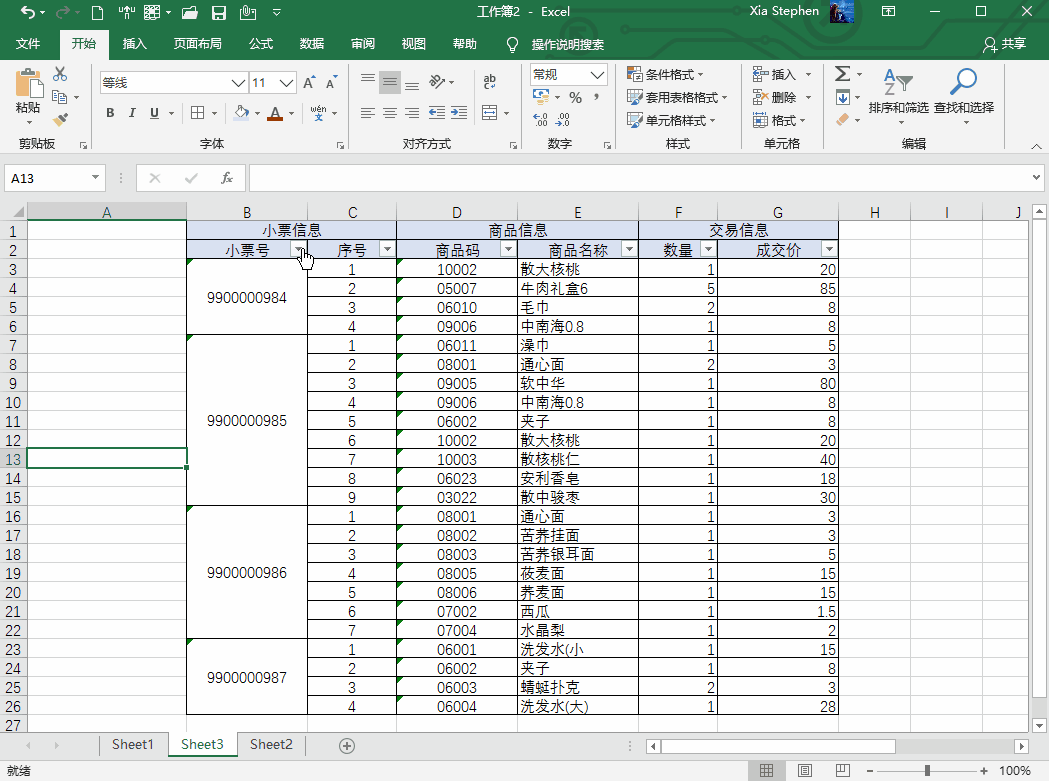The image size is (1049, 781).
Task: Click the Save icon in quick access toolbar
Action: coord(219,12)
